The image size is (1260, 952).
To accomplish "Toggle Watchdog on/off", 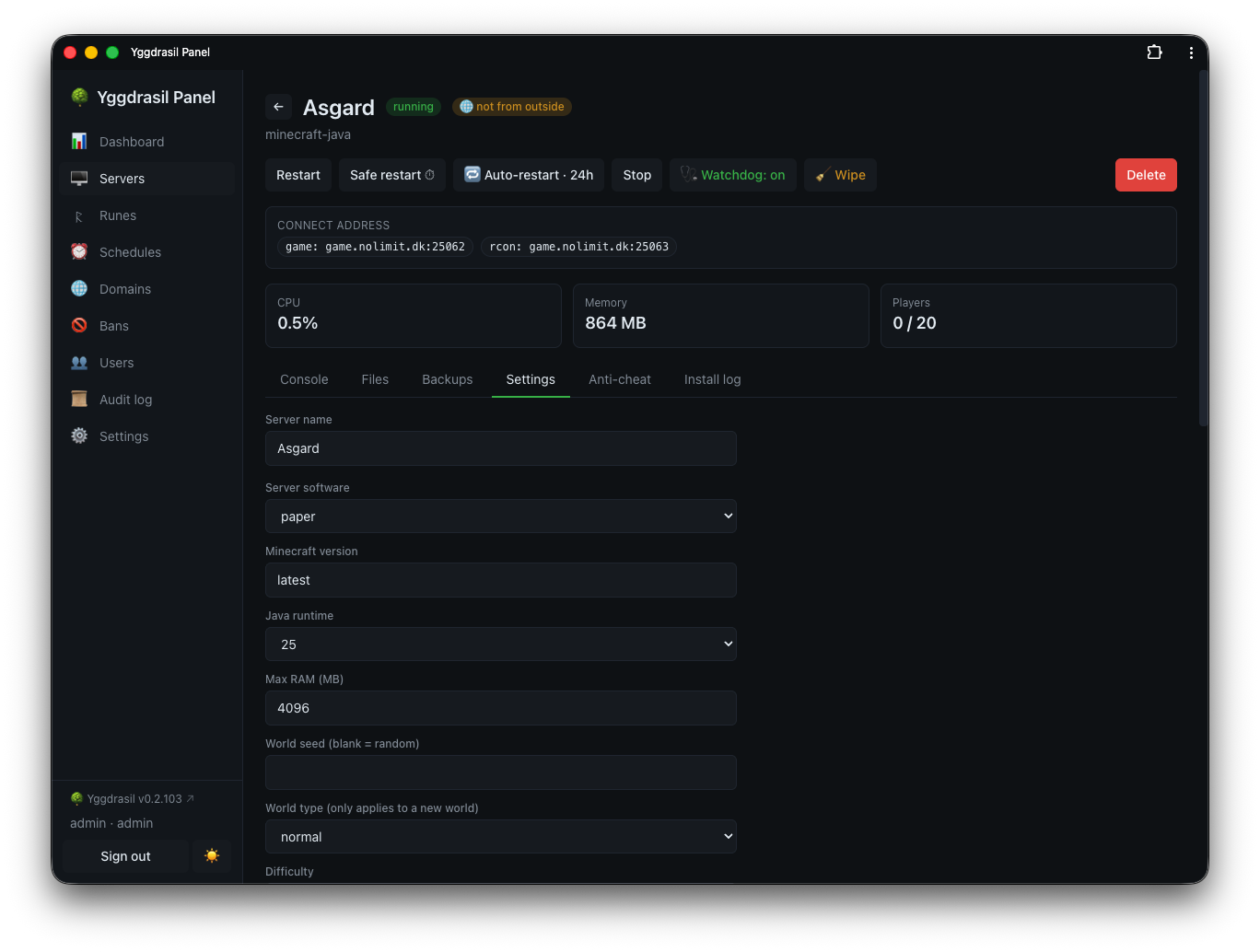I will point(733,175).
